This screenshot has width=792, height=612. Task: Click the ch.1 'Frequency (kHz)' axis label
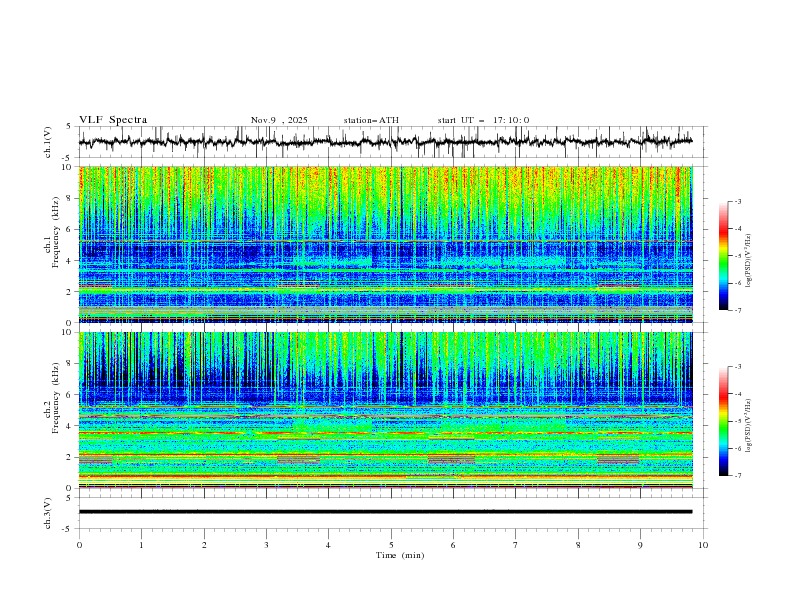pyautogui.click(x=56, y=233)
